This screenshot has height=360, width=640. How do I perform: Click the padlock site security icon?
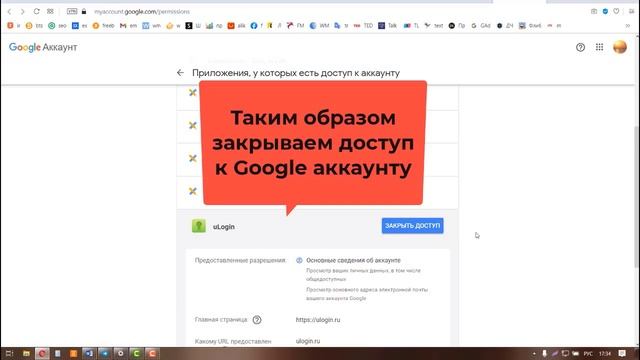(x=84, y=11)
